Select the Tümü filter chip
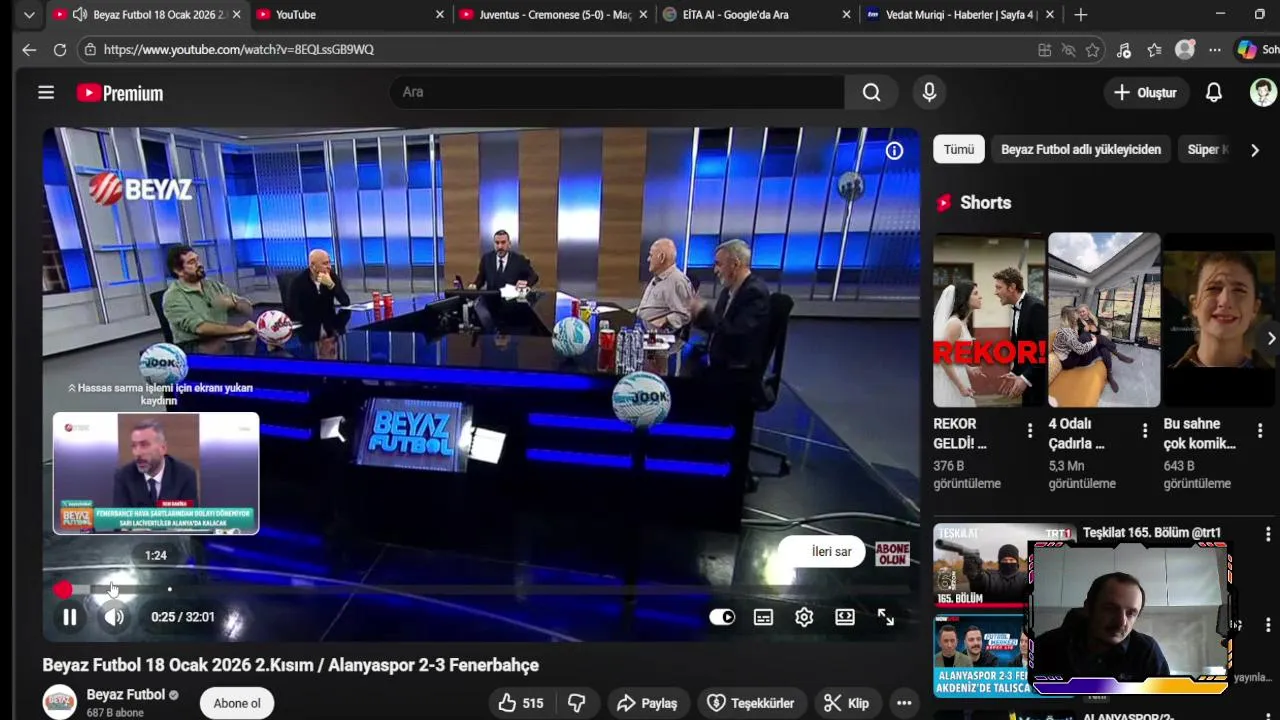Image resolution: width=1280 pixels, height=720 pixels. click(x=958, y=149)
